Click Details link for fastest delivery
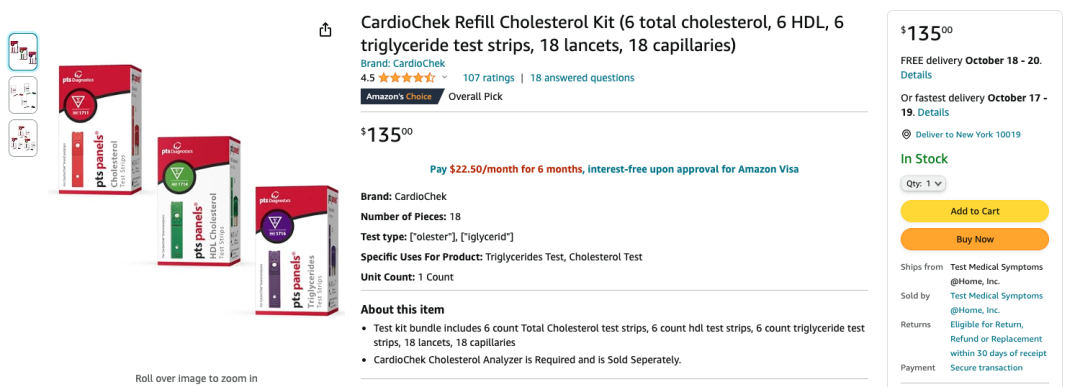This screenshot has width=1080, height=387. click(933, 112)
